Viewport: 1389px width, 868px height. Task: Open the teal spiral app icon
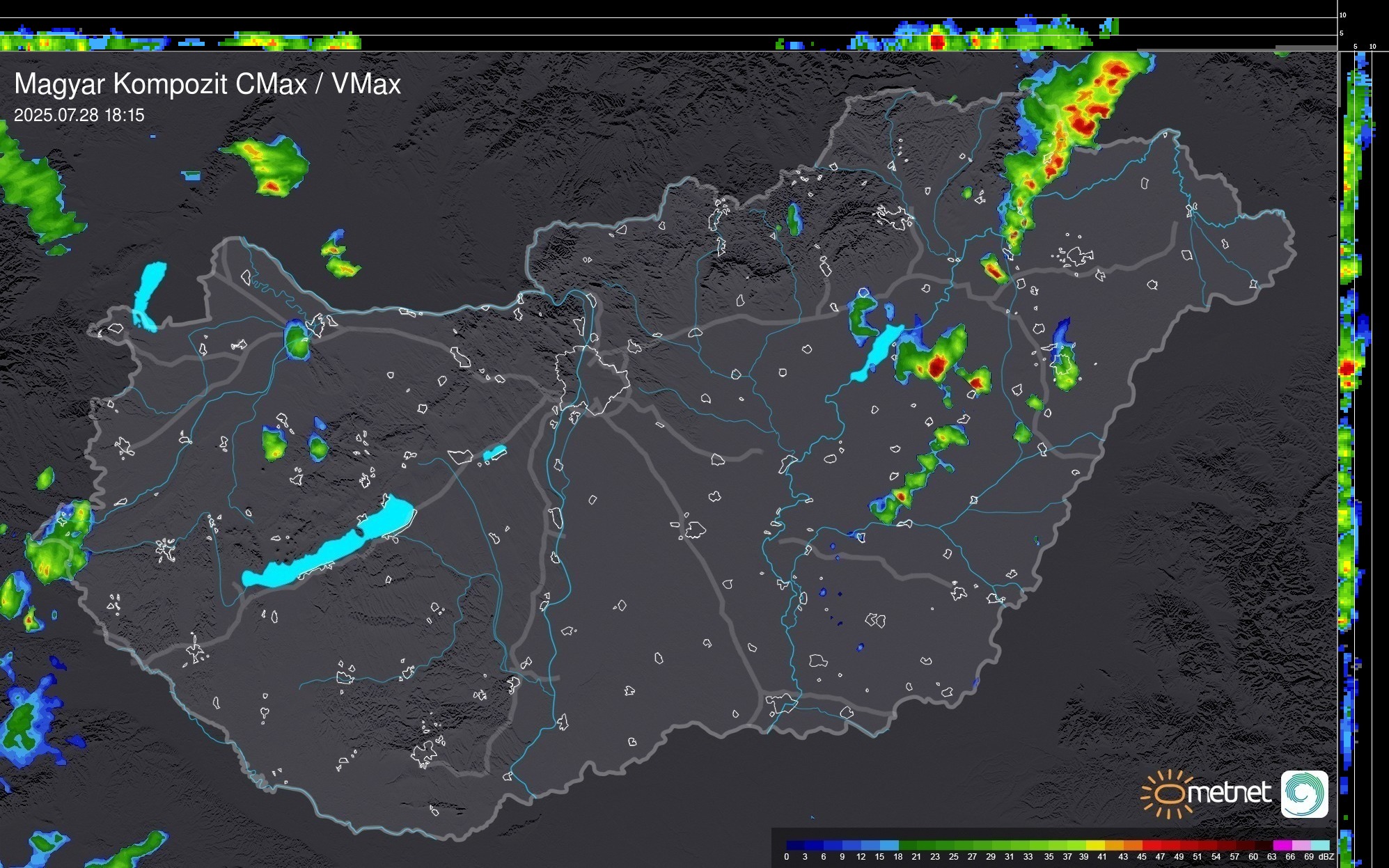point(1304,794)
